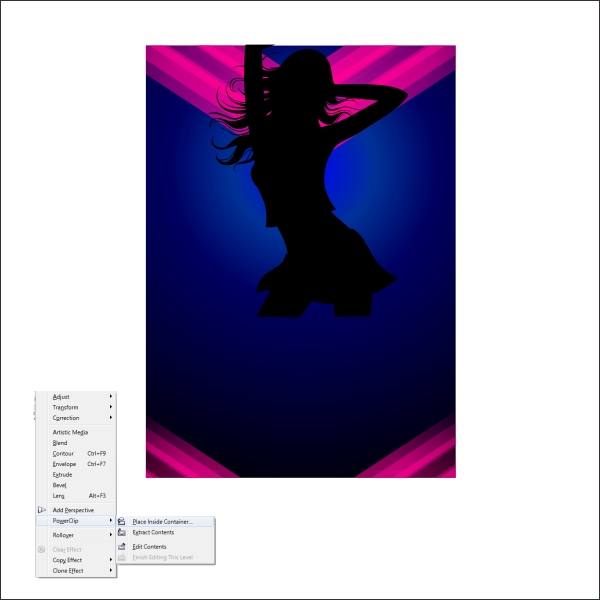Click the Envelope menu item
This screenshot has height=600, width=600.
[x=65, y=464]
